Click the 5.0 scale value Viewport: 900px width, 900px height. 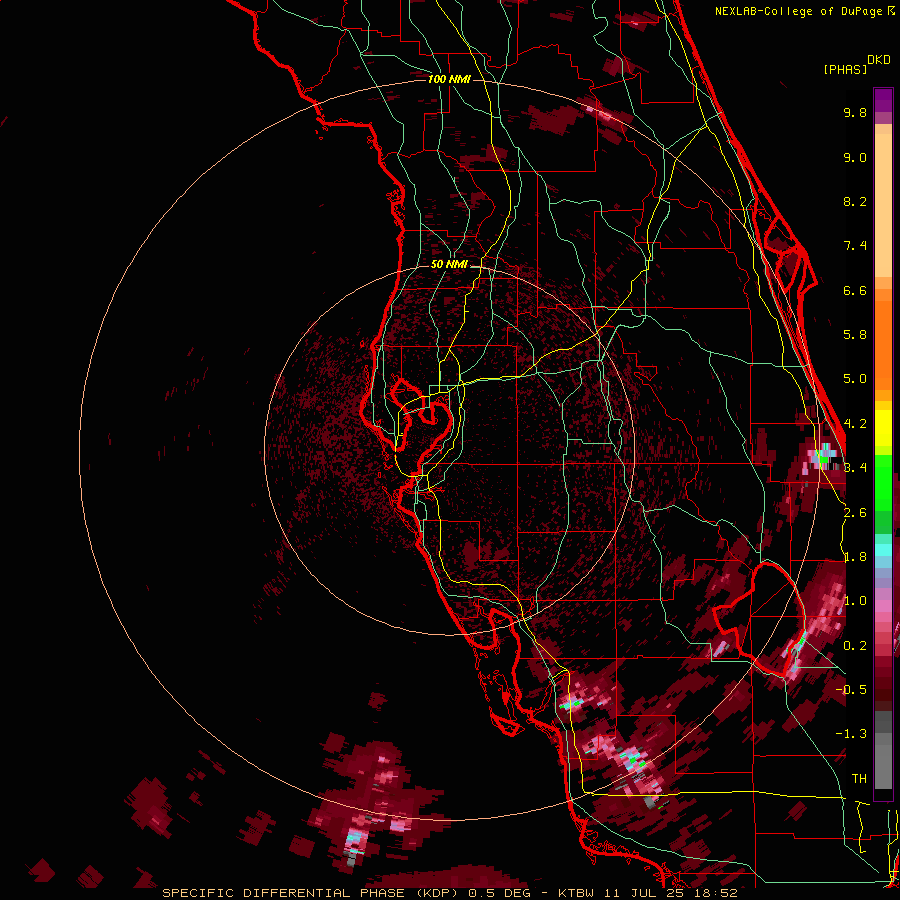click(x=855, y=379)
